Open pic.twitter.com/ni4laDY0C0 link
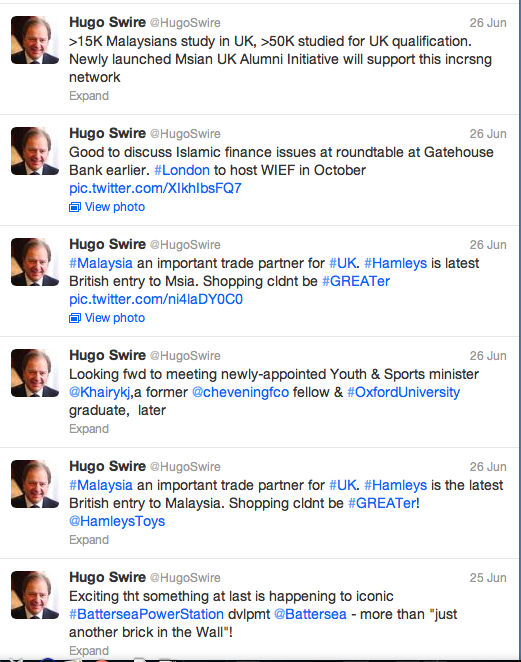 pyautogui.click(x=156, y=299)
